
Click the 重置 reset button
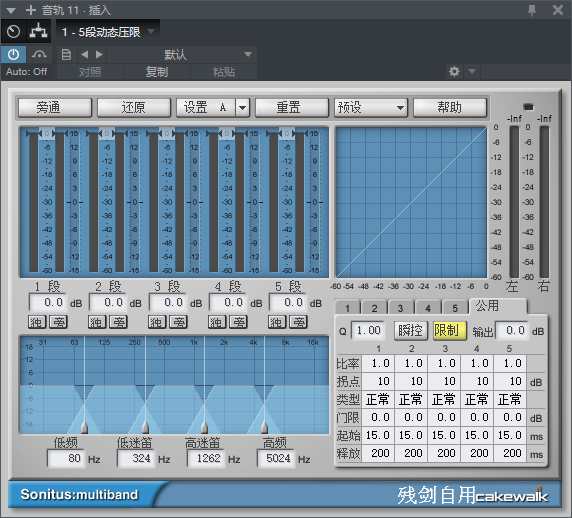[292, 108]
